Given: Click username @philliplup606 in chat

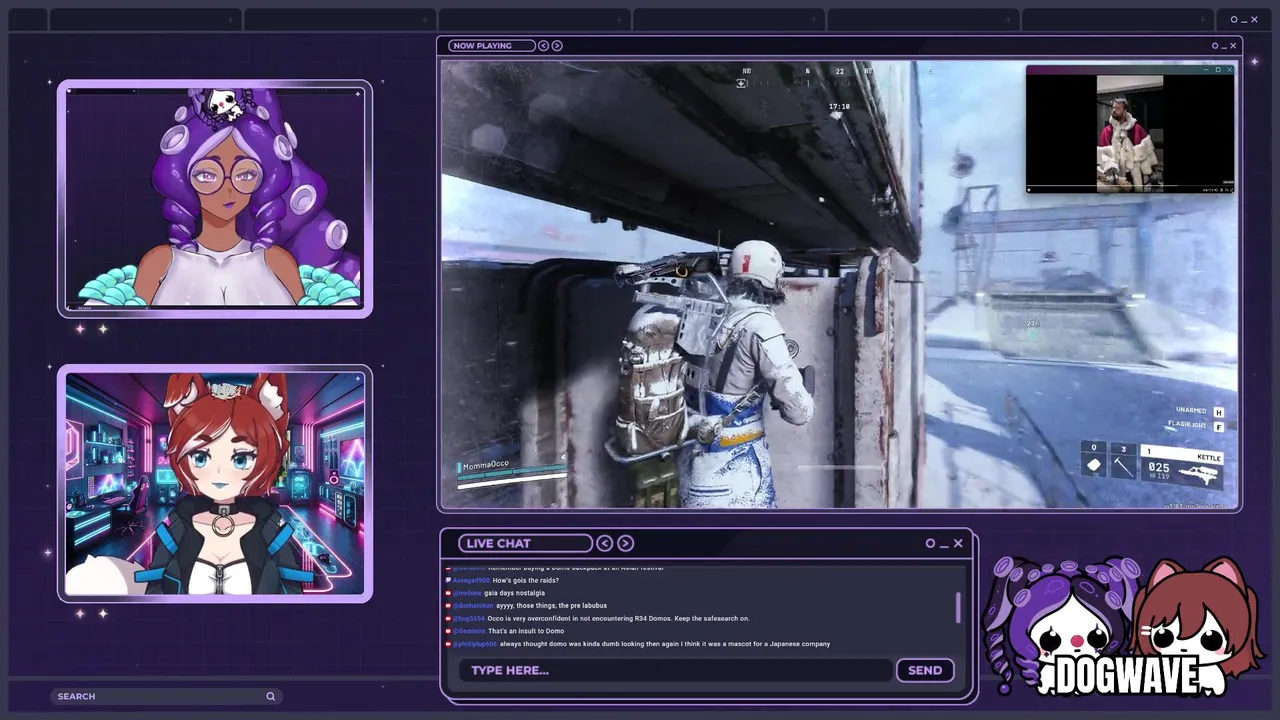Looking at the screenshot, I should coord(475,644).
